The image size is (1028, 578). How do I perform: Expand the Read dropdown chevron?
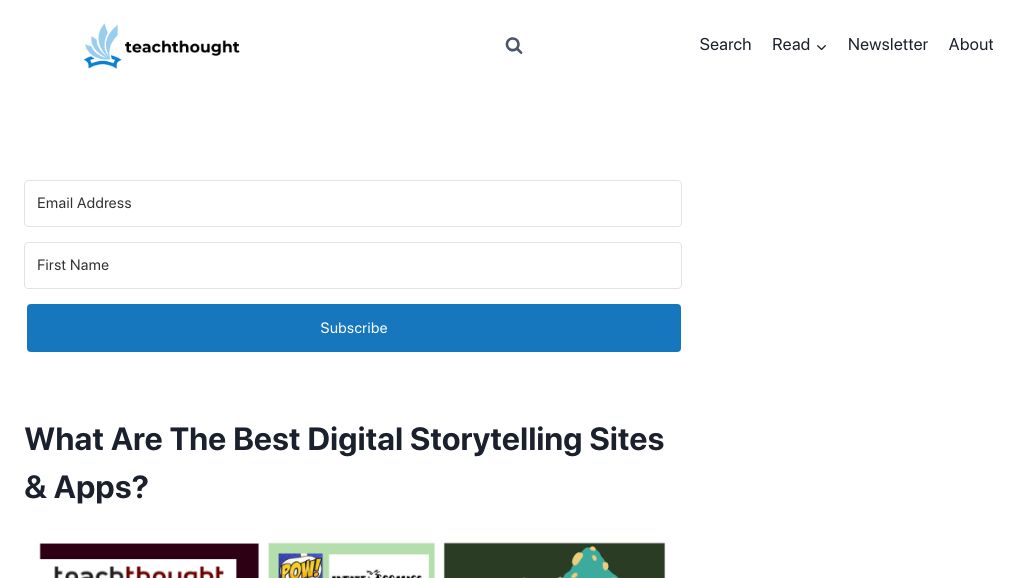[821, 47]
